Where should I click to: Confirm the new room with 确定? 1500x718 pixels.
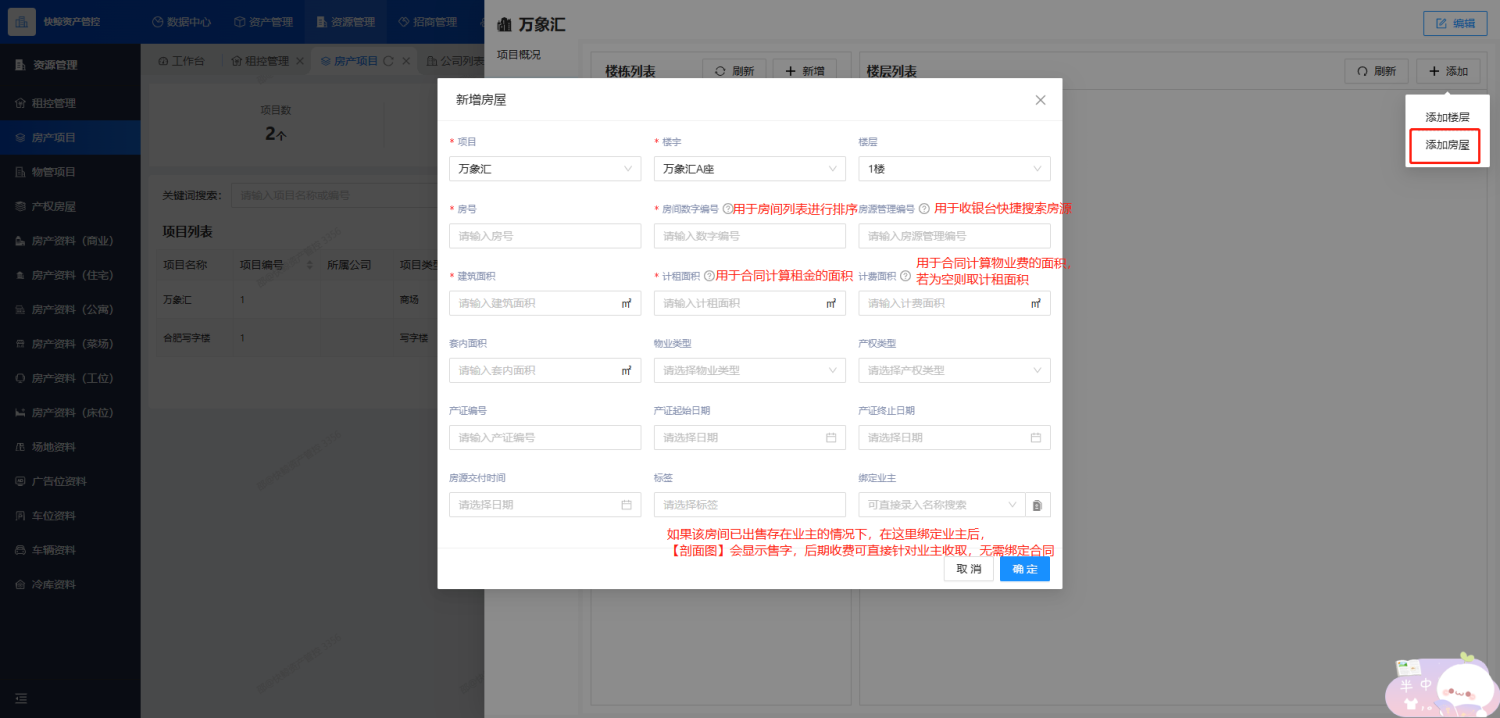(x=1025, y=569)
